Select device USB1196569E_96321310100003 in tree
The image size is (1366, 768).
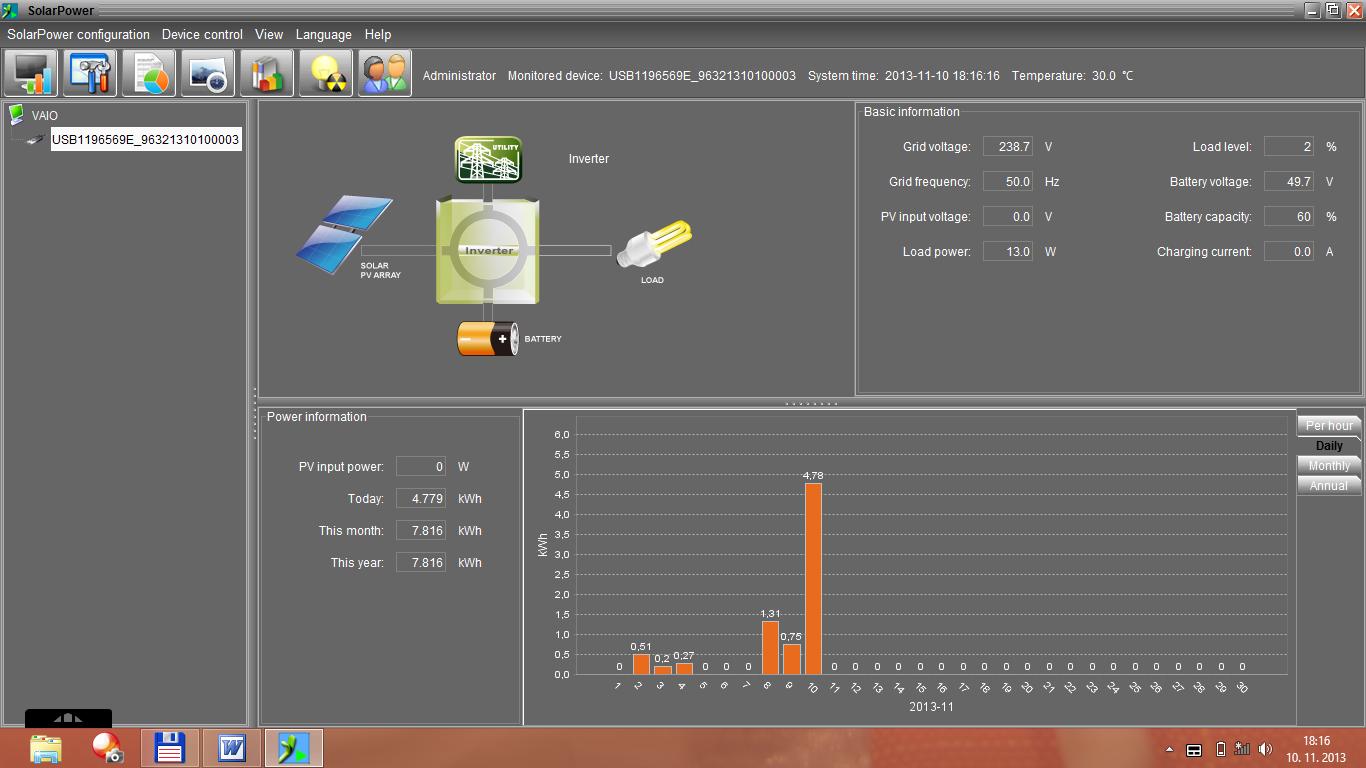pos(145,140)
